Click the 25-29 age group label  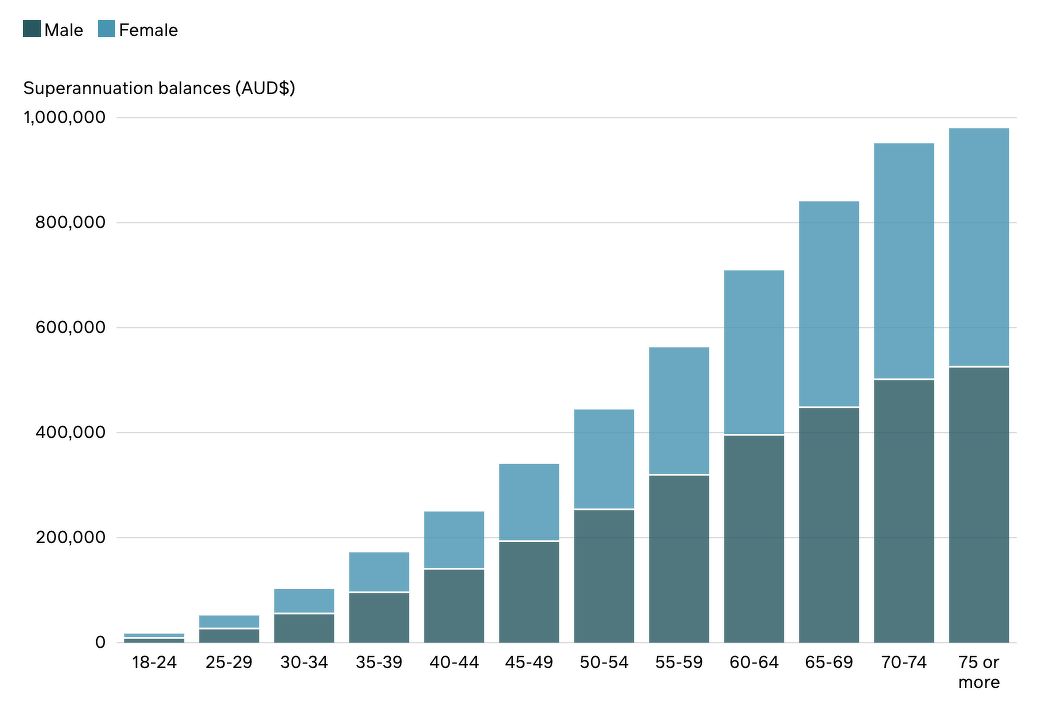click(229, 662)
